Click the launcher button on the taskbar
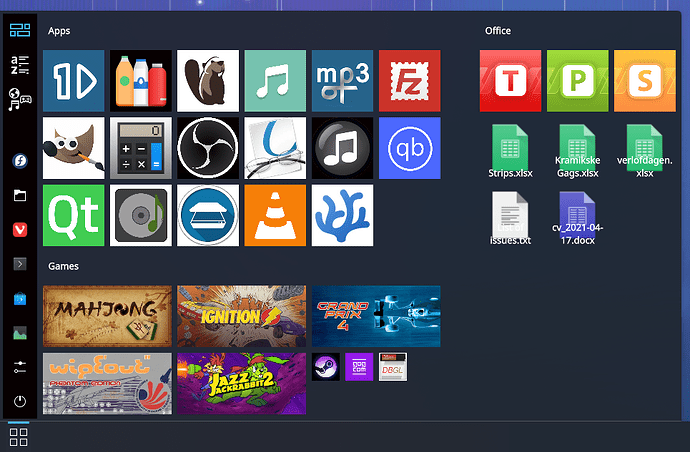Screen dimensions: 690x452 pos(19,437)
